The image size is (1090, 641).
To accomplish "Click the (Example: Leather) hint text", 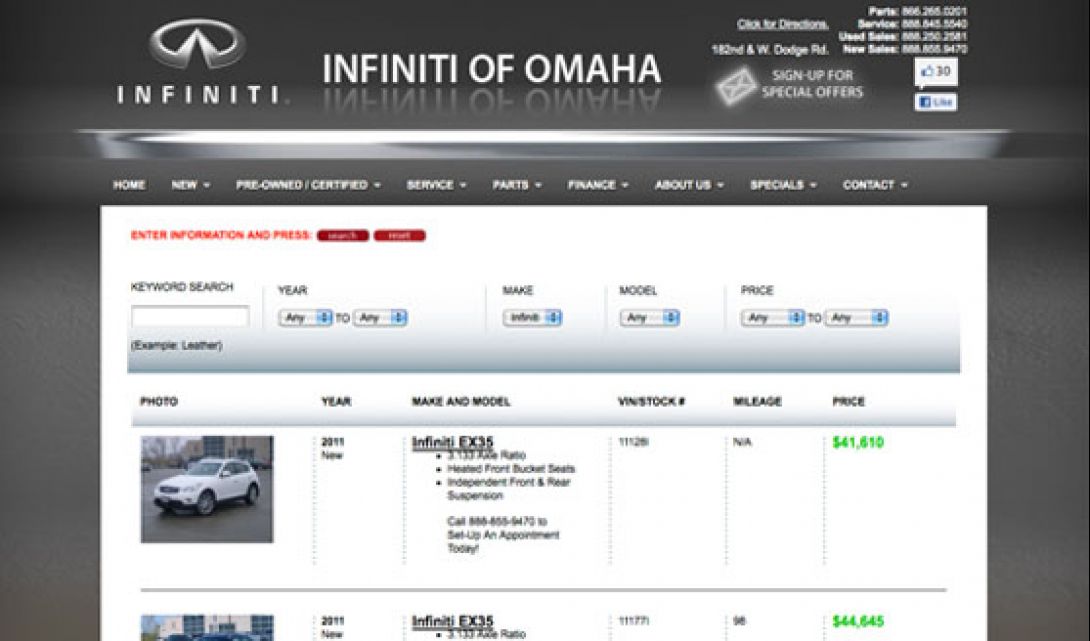I will click(177, 346).
